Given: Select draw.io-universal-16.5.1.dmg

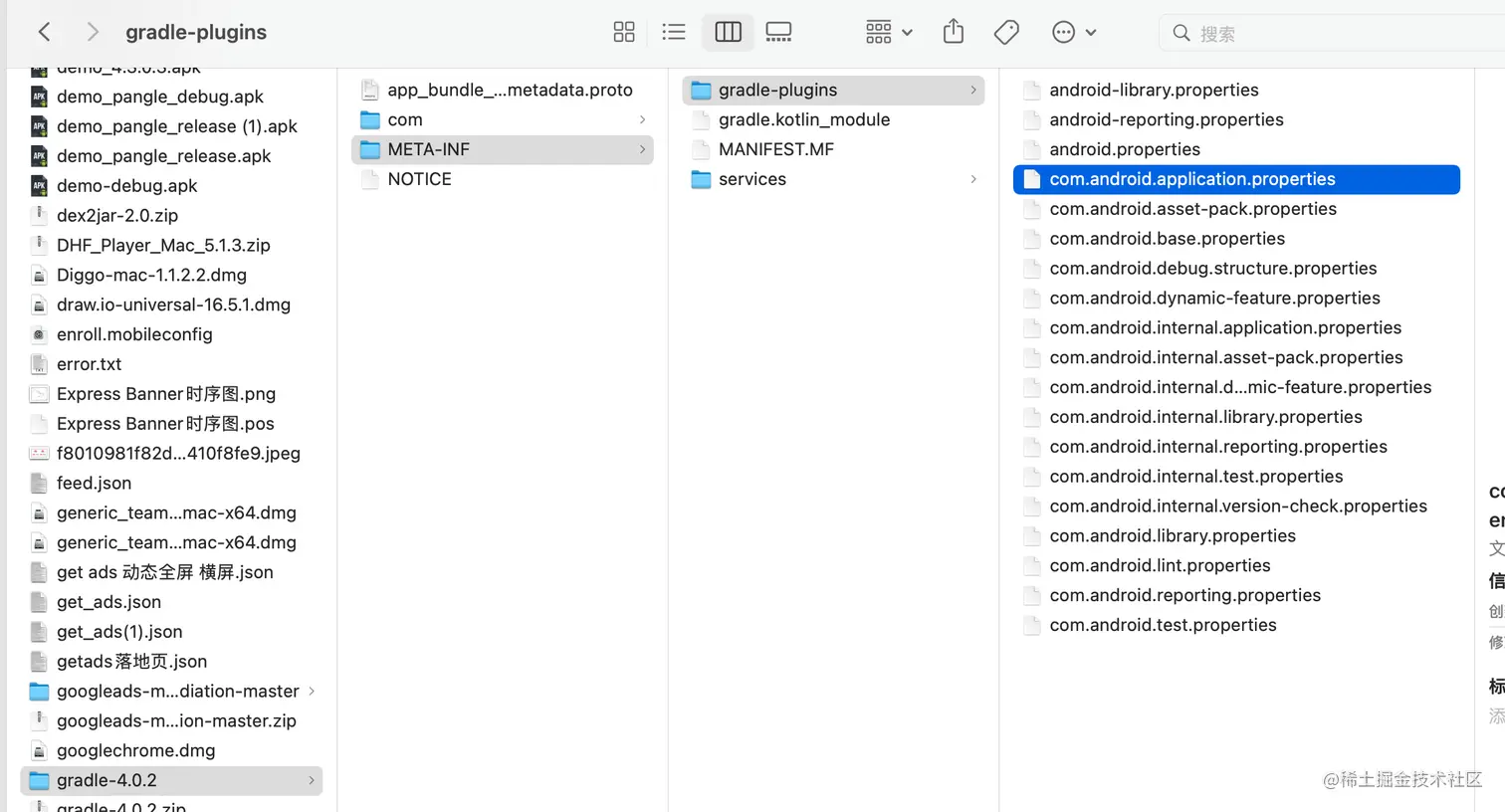Looking at the screenshot, I should [172, 304].
